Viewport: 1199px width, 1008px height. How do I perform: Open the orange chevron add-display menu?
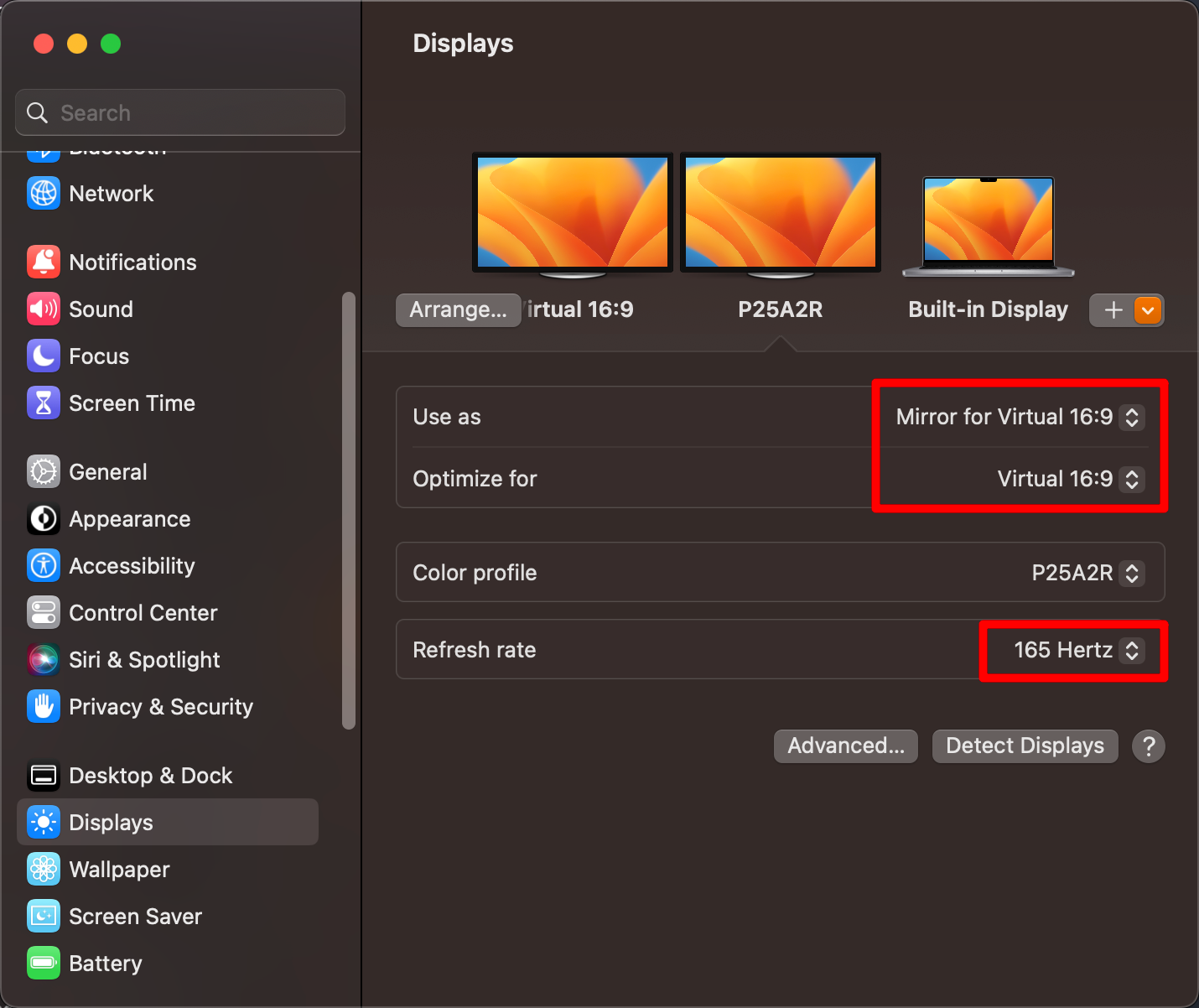pyautogui.click(x=1148, y=310)
